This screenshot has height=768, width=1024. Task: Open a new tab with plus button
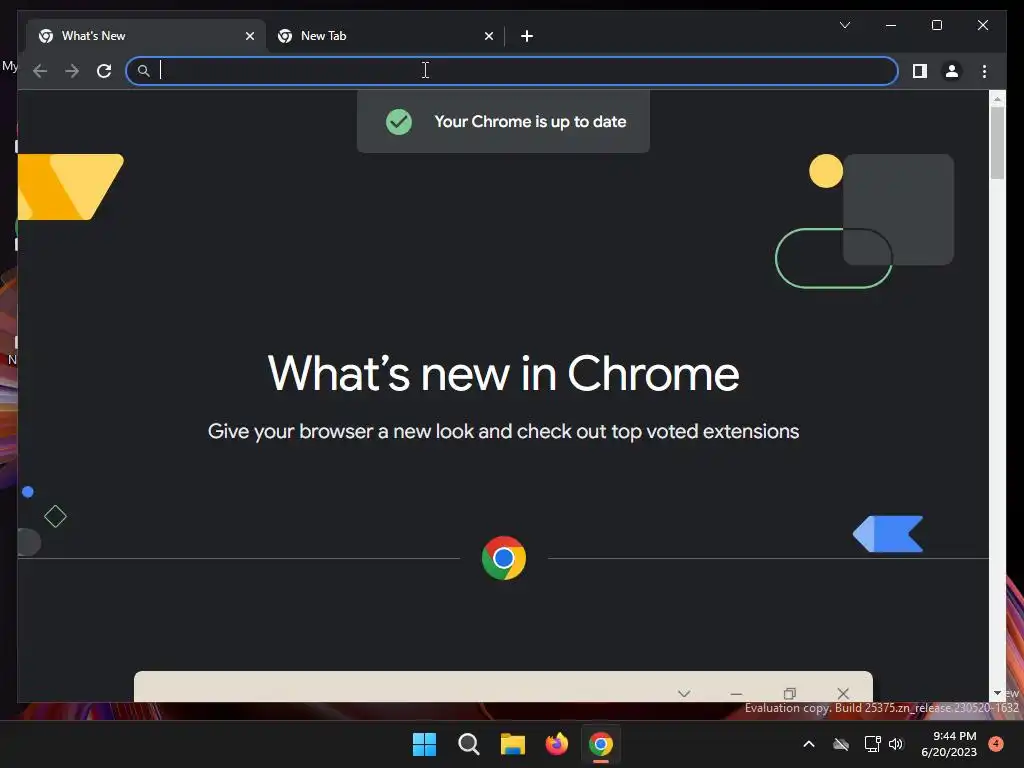tap(527, 36)
